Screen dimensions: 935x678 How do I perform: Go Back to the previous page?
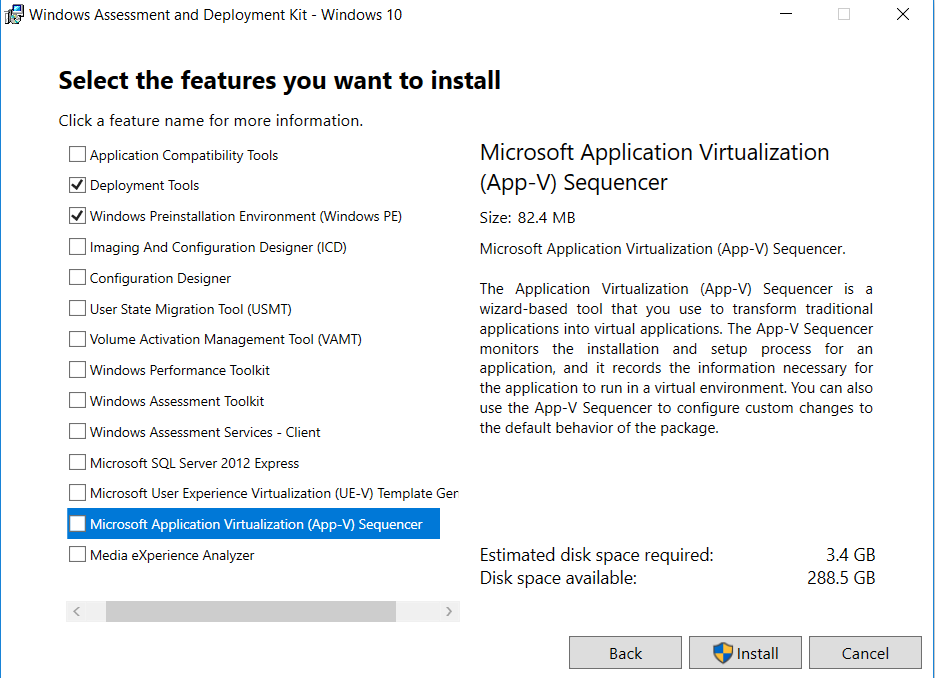point(625,653)
